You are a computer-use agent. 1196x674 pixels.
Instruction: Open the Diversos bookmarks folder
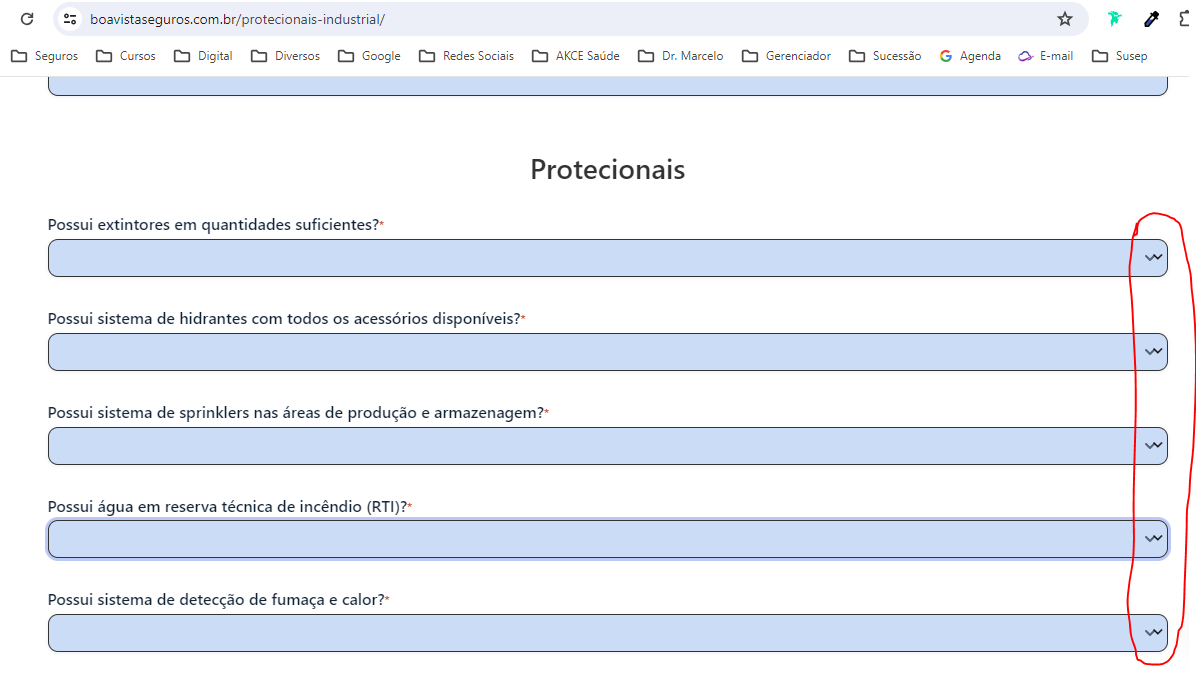(285, 56)
